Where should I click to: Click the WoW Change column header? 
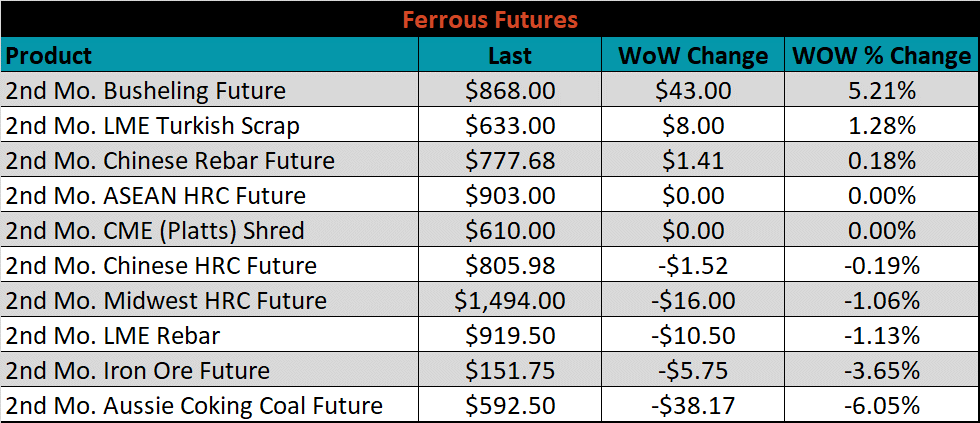[x=692, y=55]
